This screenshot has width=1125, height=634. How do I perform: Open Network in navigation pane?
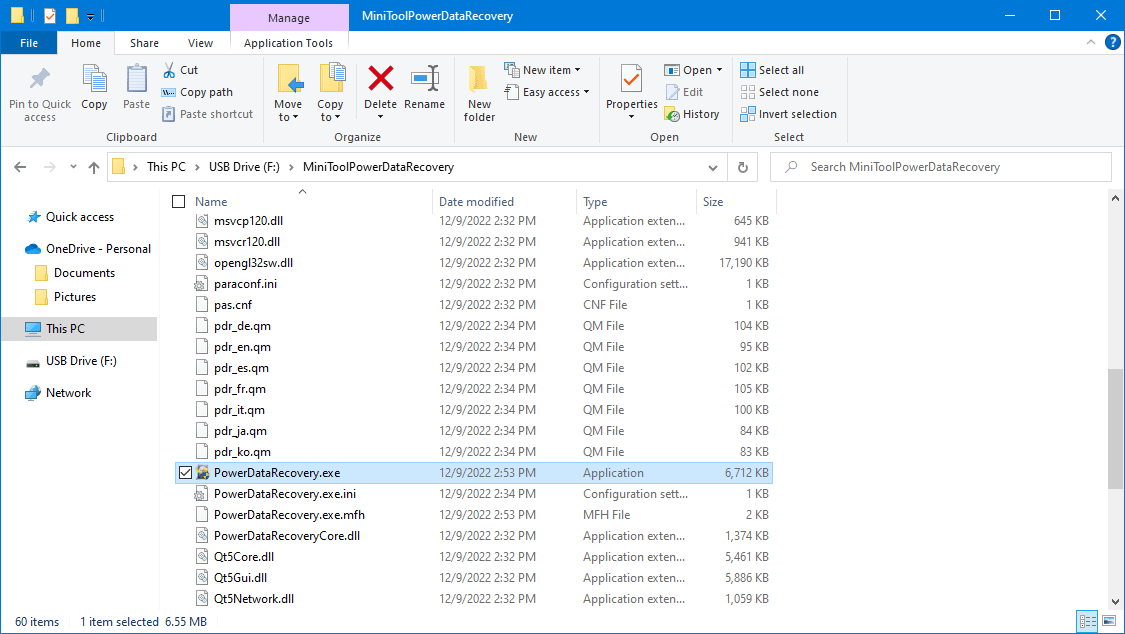[68, 393]
